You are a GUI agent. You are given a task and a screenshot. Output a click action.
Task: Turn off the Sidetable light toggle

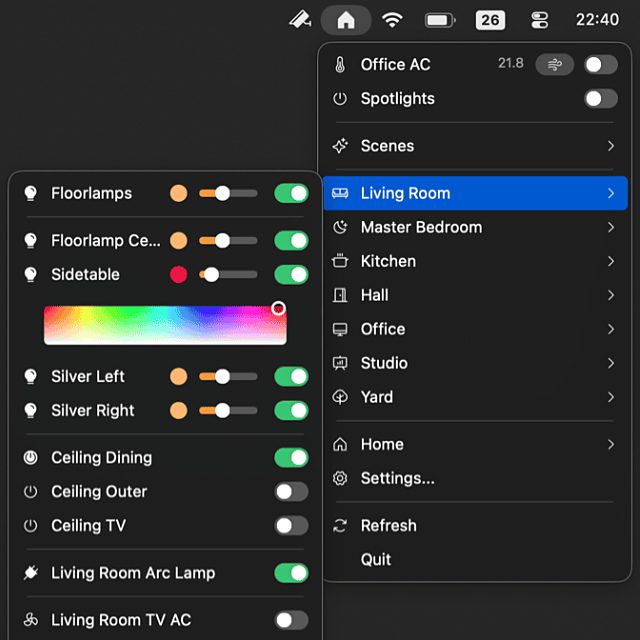tap(291, 274)
